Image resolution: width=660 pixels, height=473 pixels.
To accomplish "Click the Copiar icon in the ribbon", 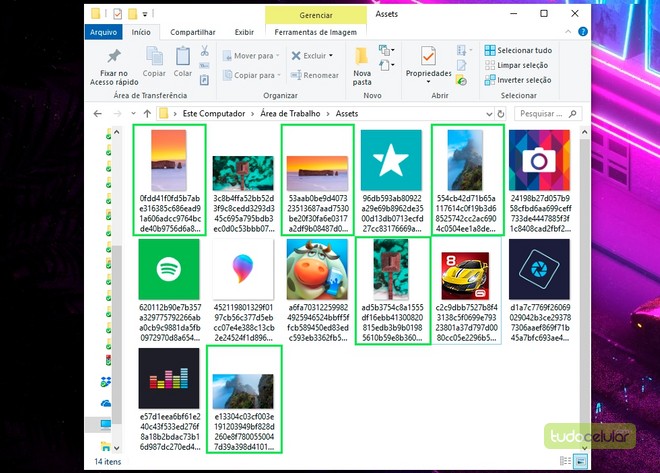I will tap(154, 56).
